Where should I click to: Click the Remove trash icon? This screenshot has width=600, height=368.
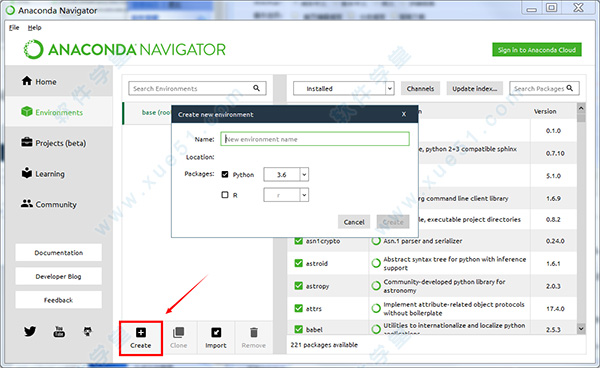click(x=254, y=332)
